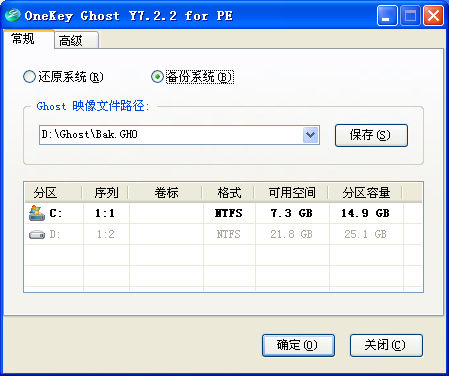Image resolution: width=449 pixels, height=376 pixels.
Task: Click the 格式 column header
Action: [229, 193]
